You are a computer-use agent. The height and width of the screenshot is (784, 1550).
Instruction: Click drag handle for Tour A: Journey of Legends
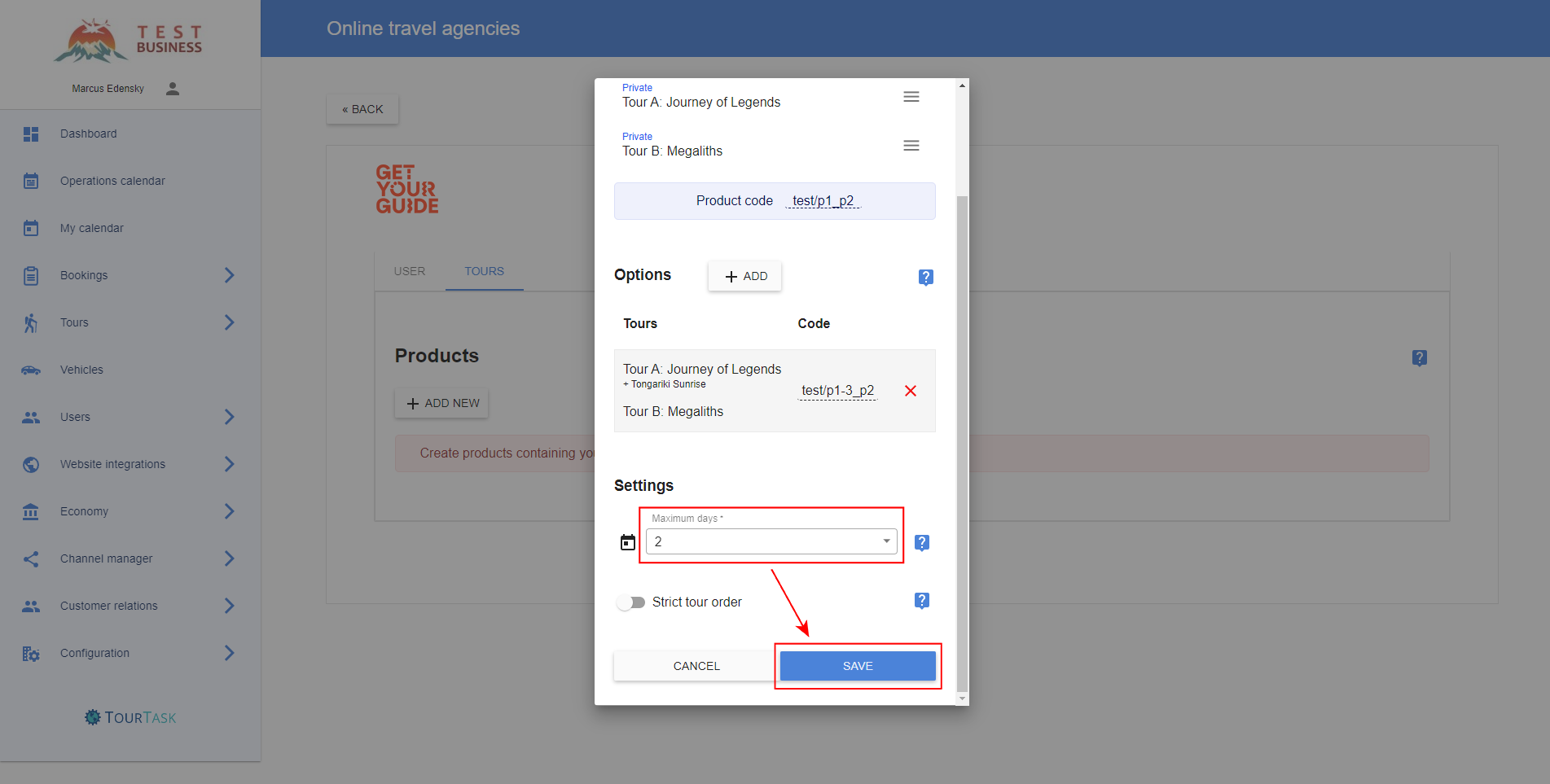(911, 97)
